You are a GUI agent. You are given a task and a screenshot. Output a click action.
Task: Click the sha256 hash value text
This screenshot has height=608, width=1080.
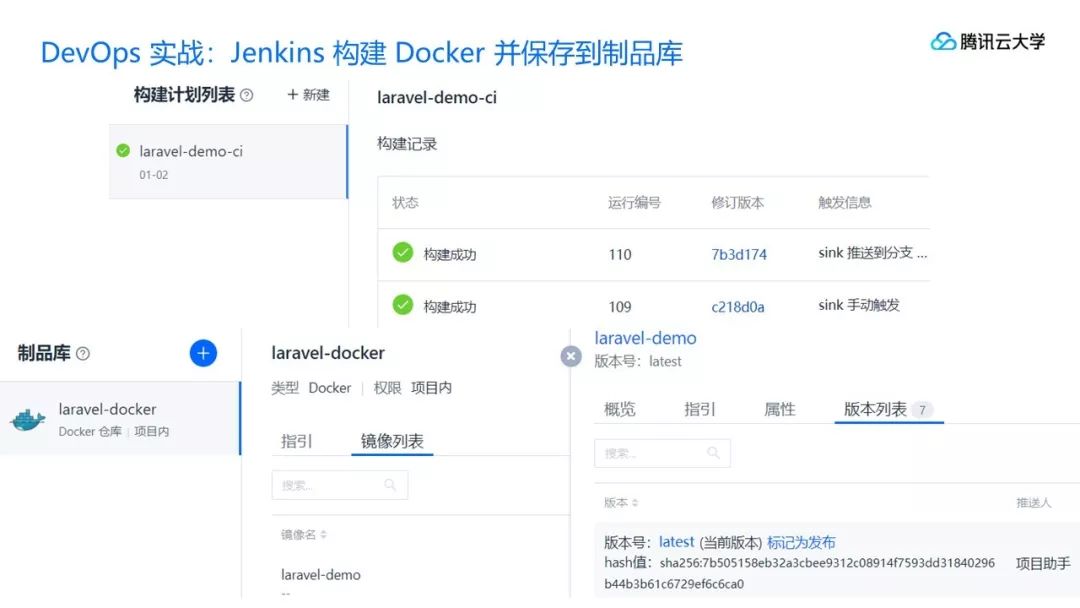[x=800, y=573]
